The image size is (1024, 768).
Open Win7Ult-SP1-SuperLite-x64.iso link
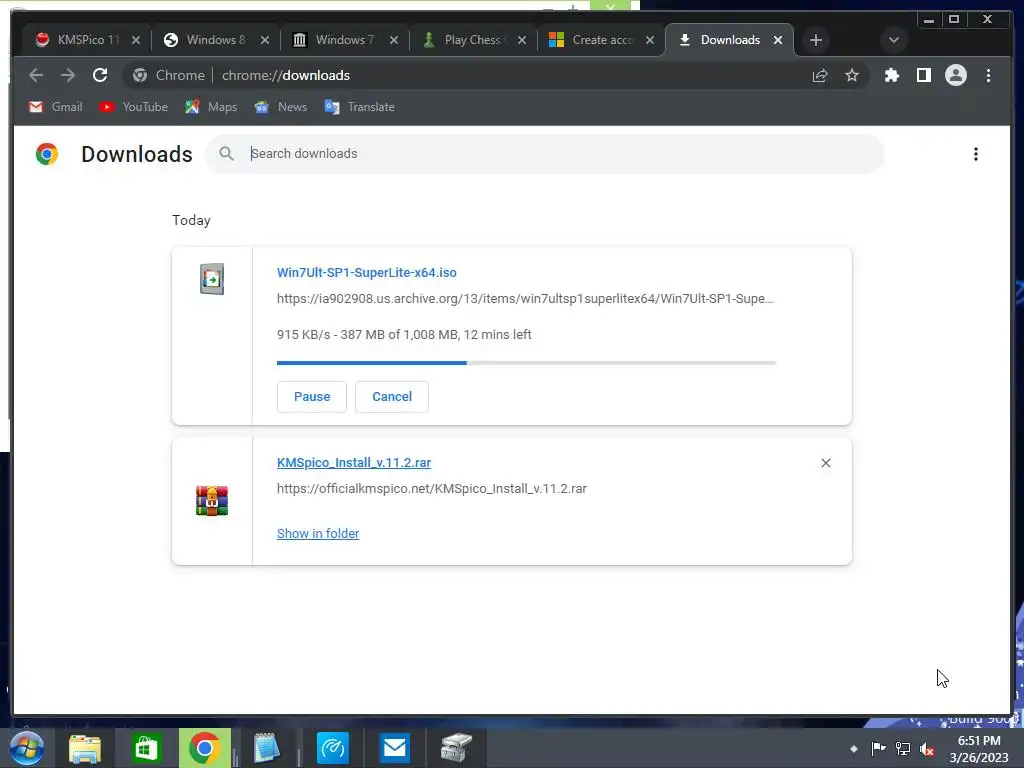[x=366, y=272]
